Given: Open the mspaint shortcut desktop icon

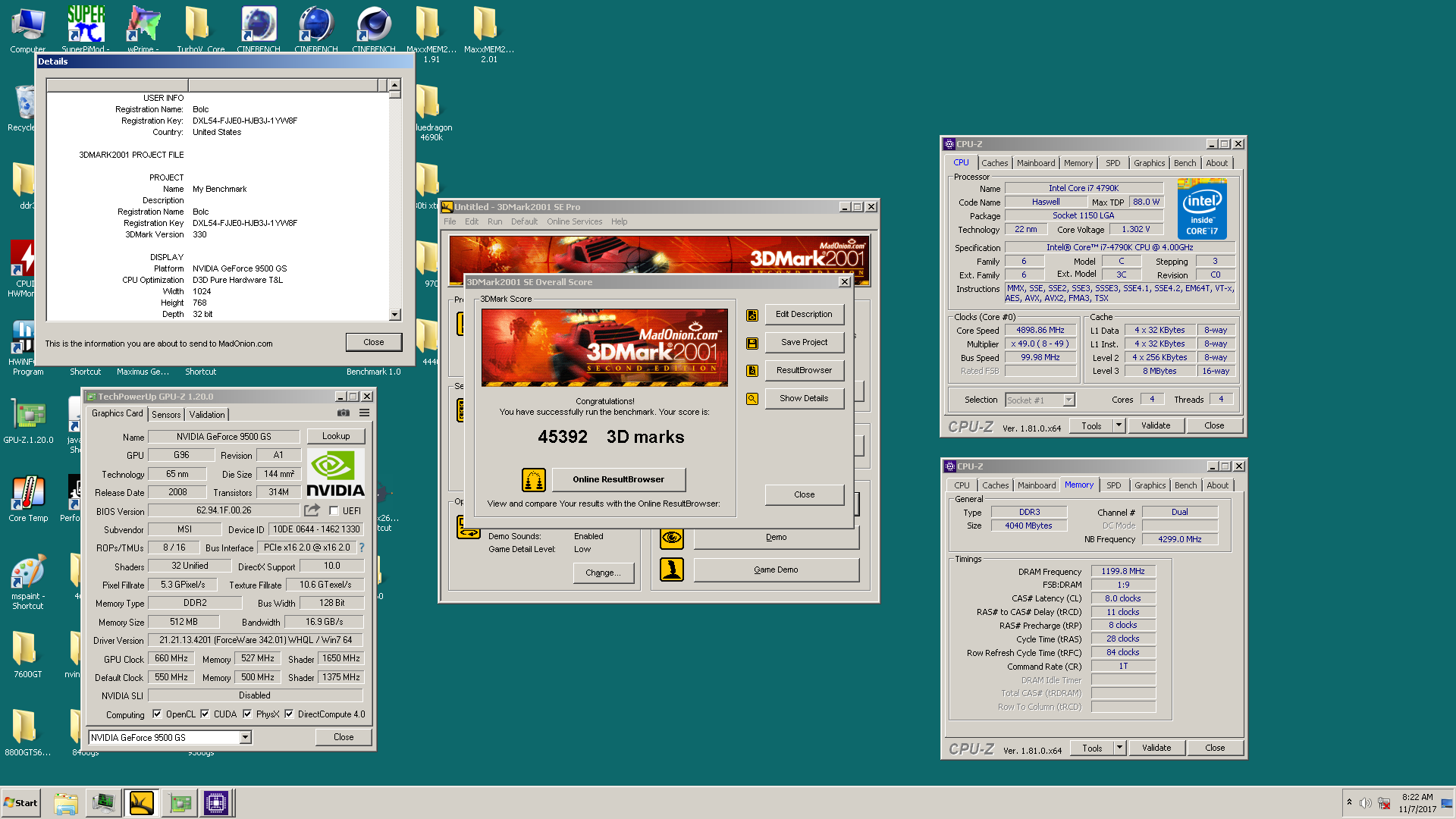Looking at the screenshot, I should (28, 582).
